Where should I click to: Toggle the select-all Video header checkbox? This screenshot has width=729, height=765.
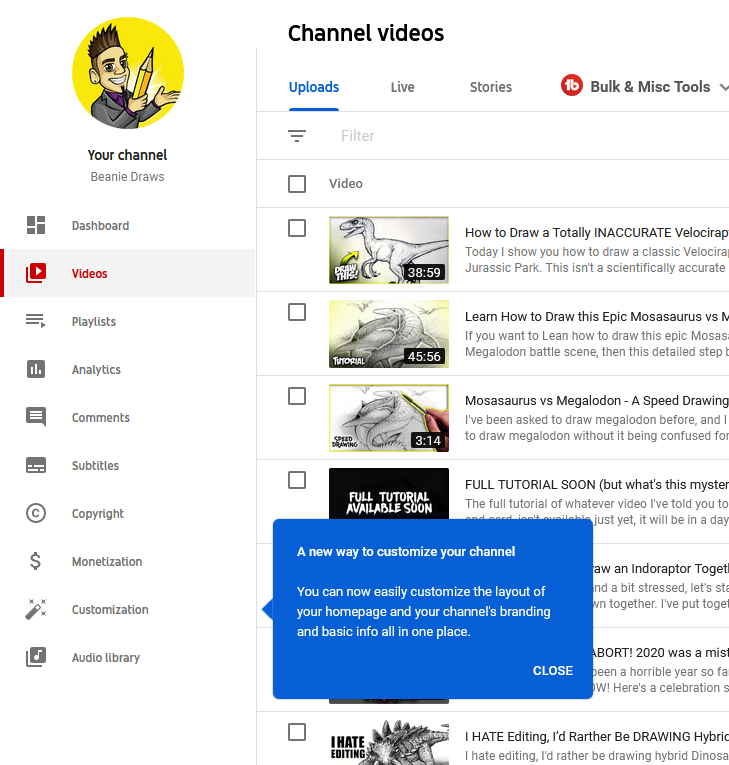point(297,184)
